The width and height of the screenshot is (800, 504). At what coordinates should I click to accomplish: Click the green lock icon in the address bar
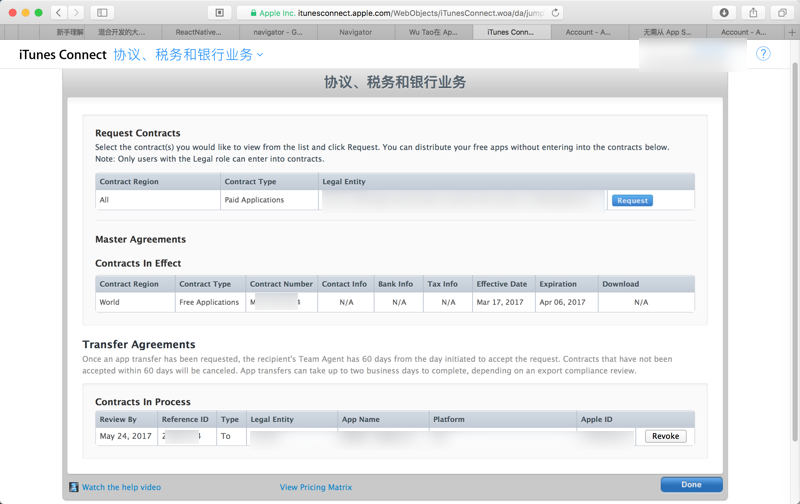pos(253,13)
